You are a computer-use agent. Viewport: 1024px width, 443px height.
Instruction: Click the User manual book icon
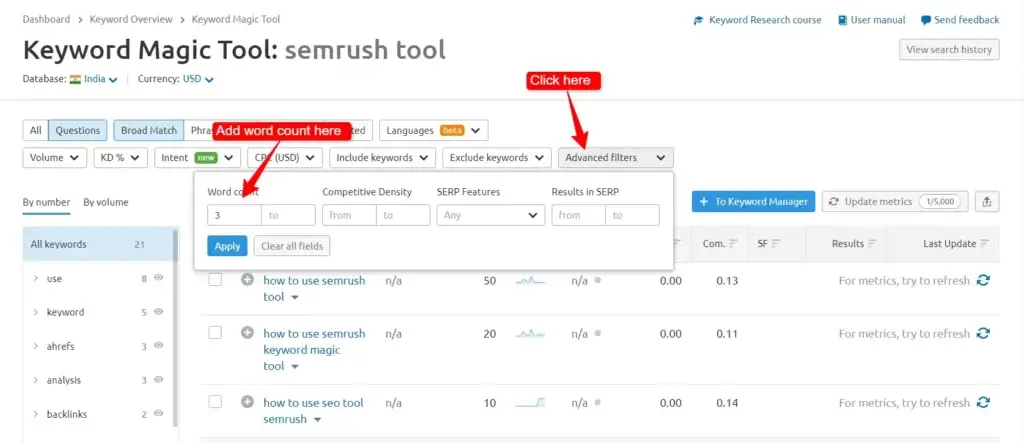point(842,20)
